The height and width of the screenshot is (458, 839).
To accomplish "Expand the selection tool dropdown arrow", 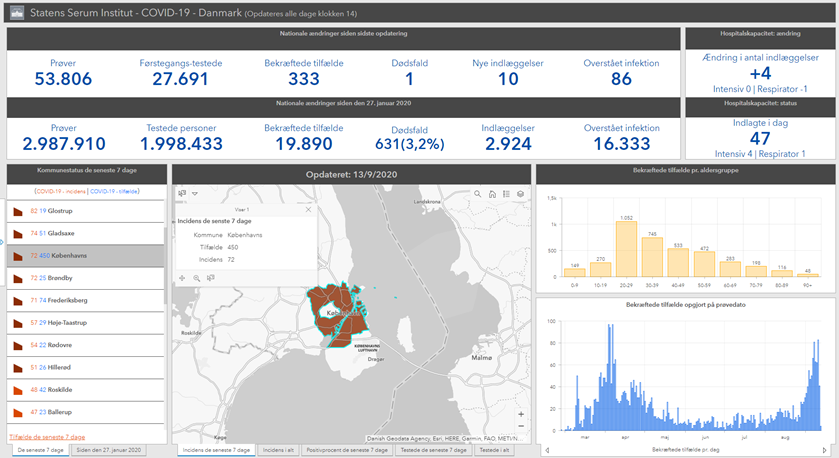I will click(195, 194).
